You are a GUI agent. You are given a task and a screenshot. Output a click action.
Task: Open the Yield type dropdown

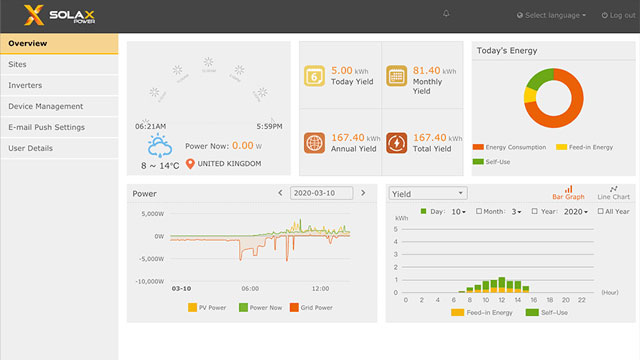click(428, 193)
